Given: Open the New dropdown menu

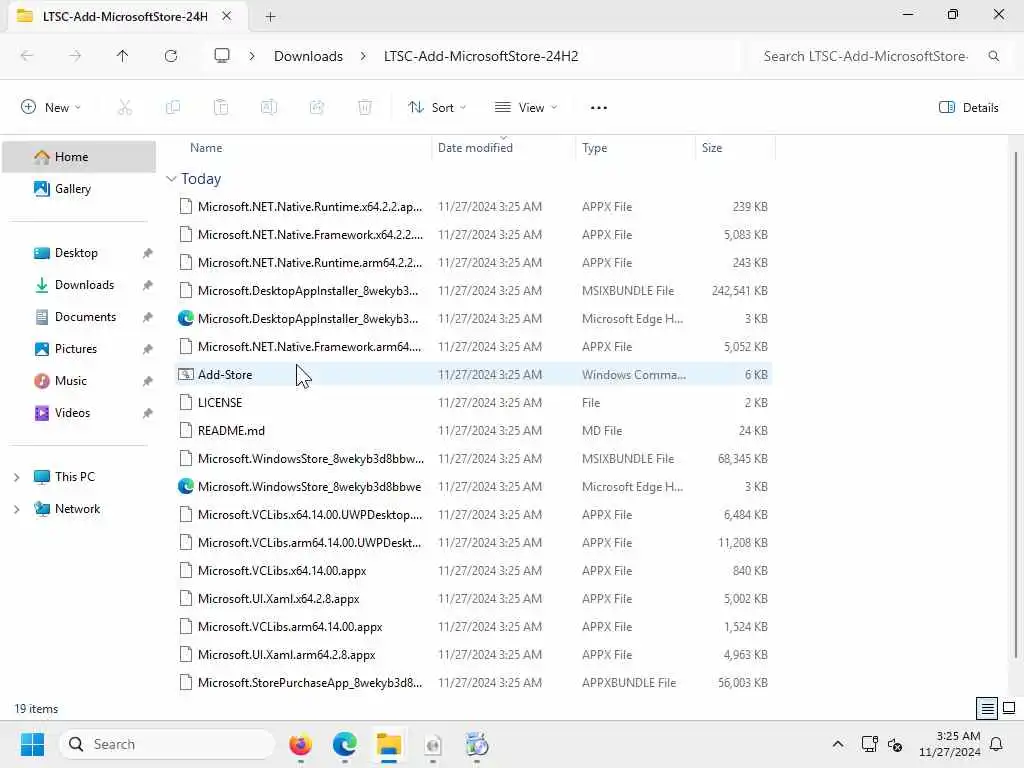Looking at the screenshot, I should (51, 108).
